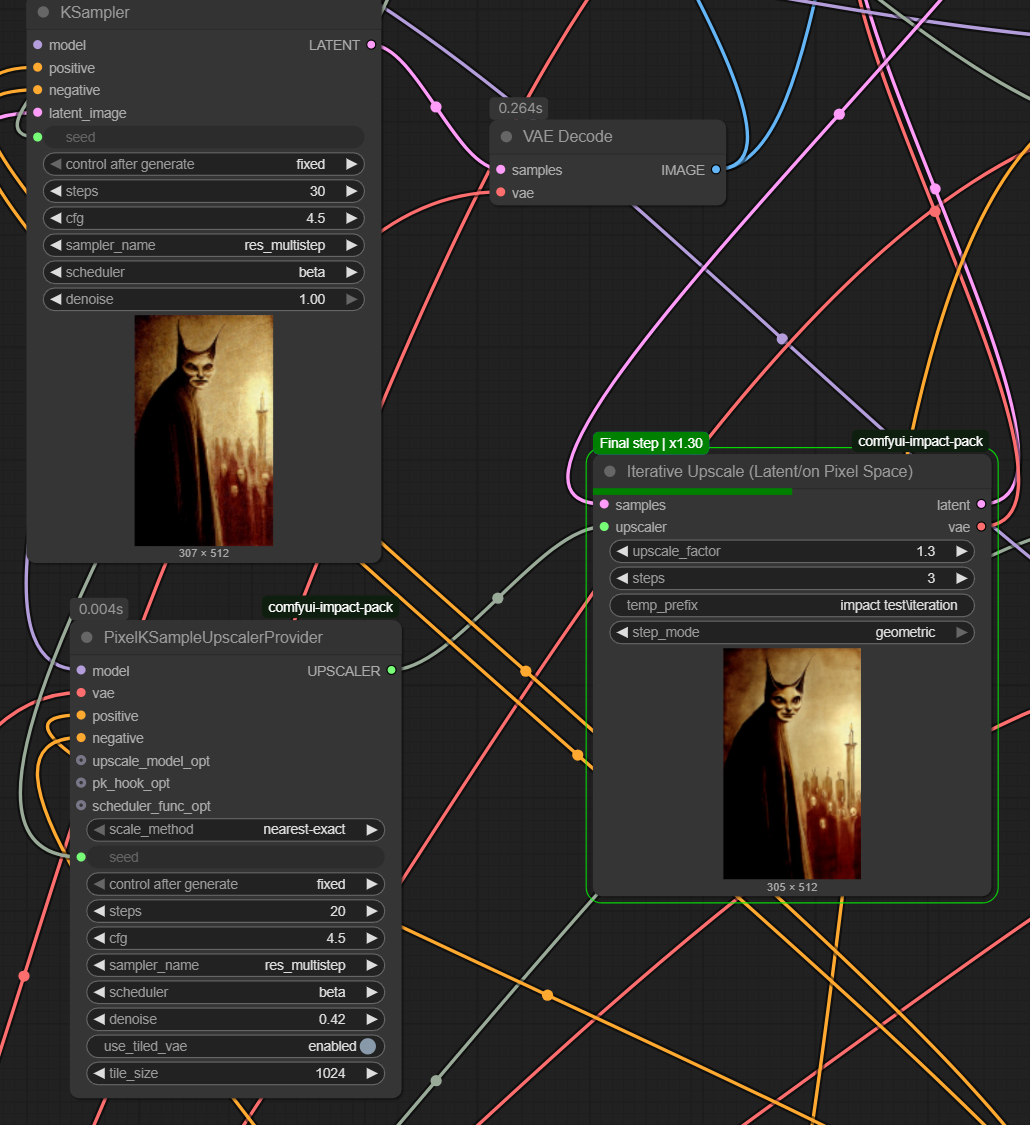
Task: Decrease PixelKSampleUpscalerProvider denoise with left arrow
Action: (99, 1020)
